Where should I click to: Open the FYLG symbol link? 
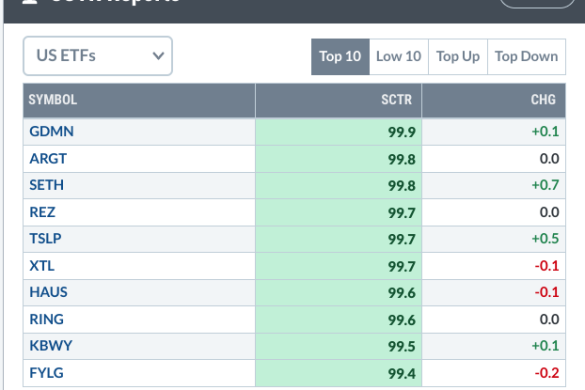pos(46,373)
